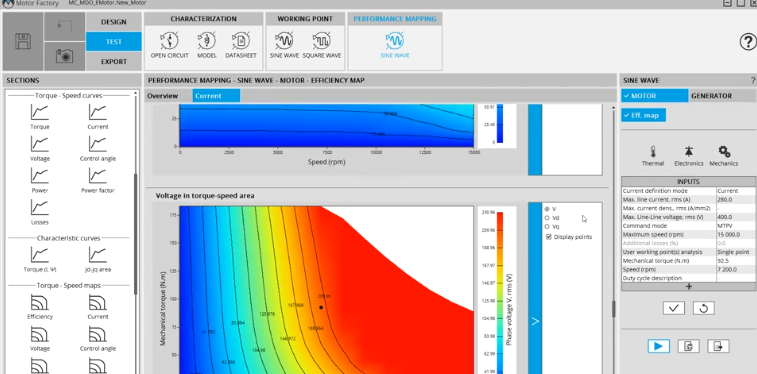Open the Current torque-speed map
The height and width of the screenshot is (374, 757).
pyautogui.click(x=98, y=307)
